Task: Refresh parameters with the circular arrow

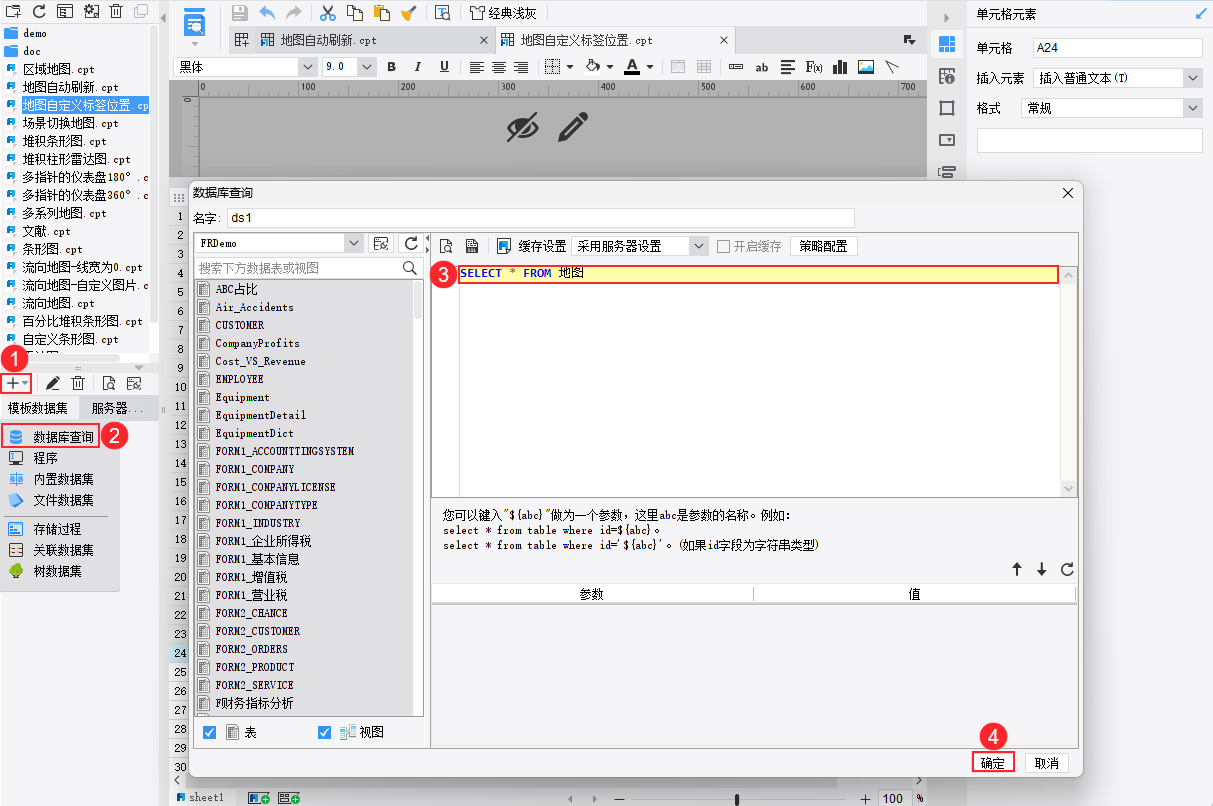Action: (1067, 569)
